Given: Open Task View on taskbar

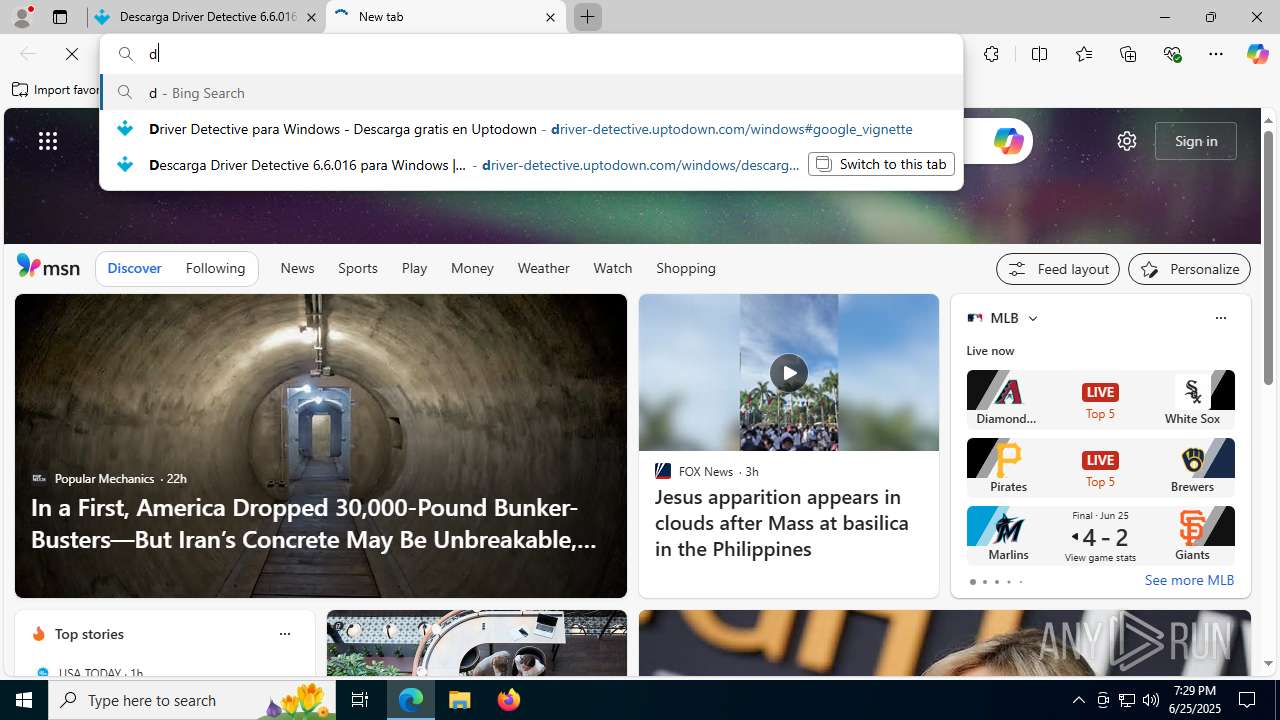Looking at the screenshot, I should 360,700.
